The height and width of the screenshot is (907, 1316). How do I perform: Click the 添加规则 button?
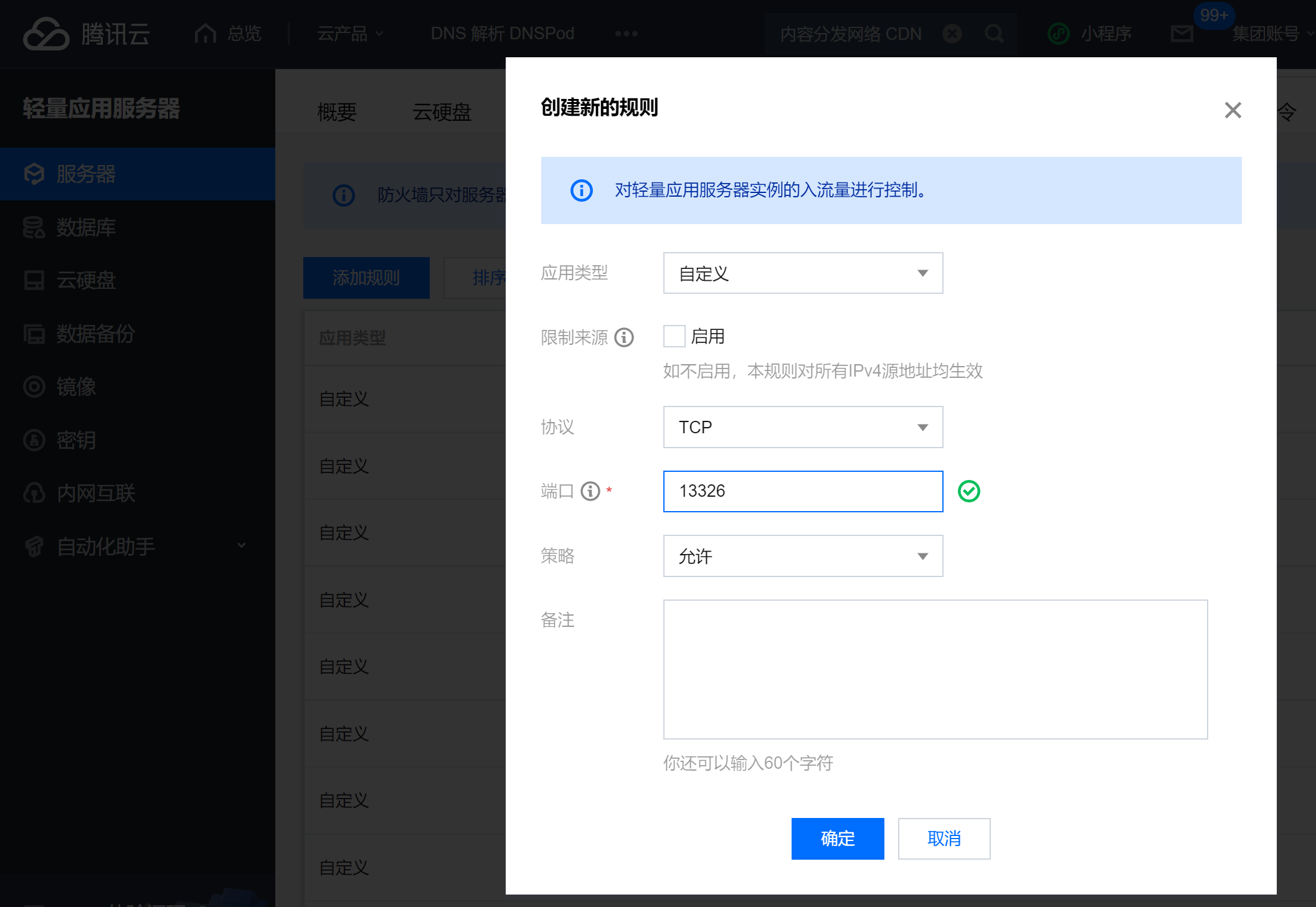tap(366, 278)
